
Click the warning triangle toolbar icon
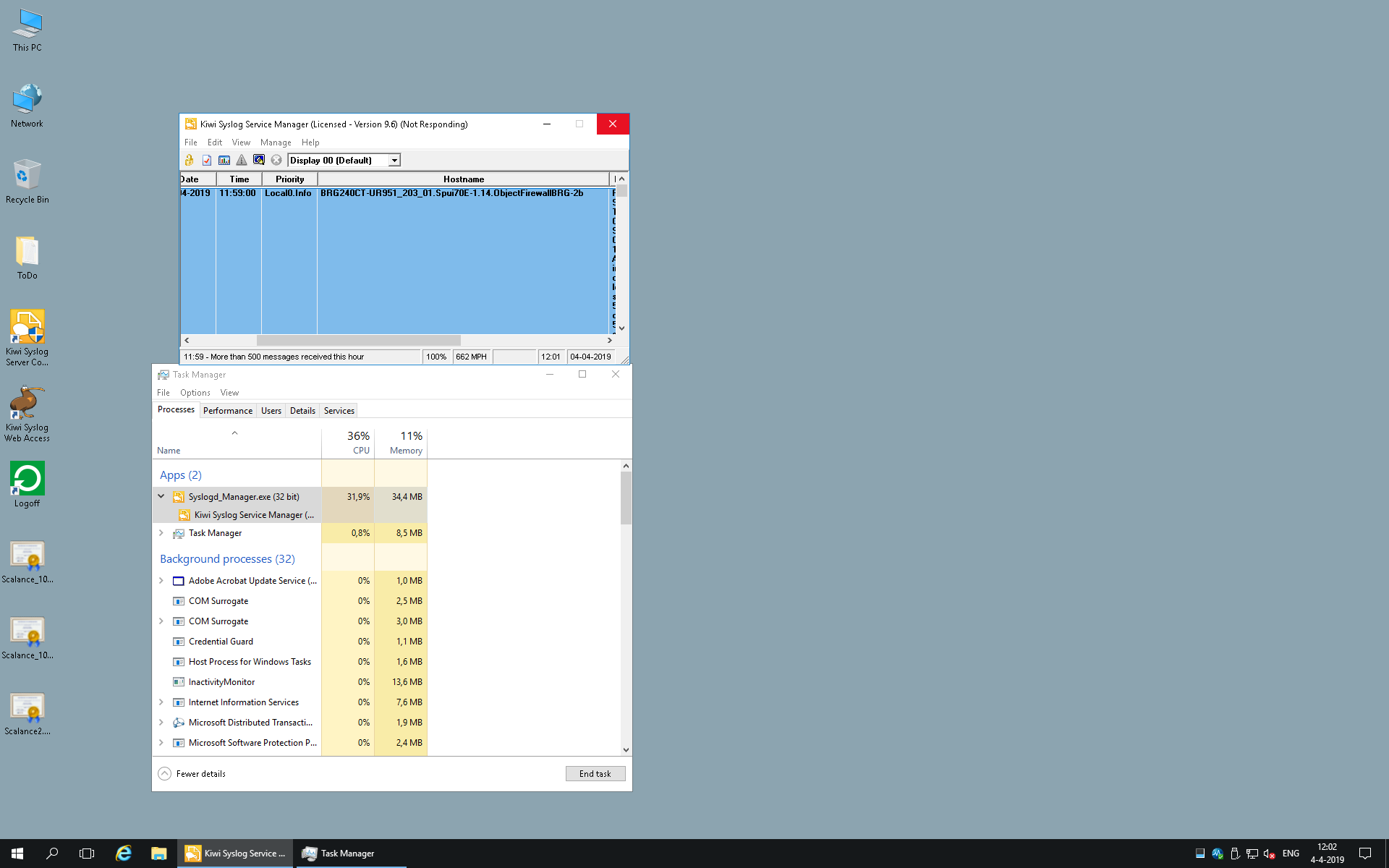[242, 160]
